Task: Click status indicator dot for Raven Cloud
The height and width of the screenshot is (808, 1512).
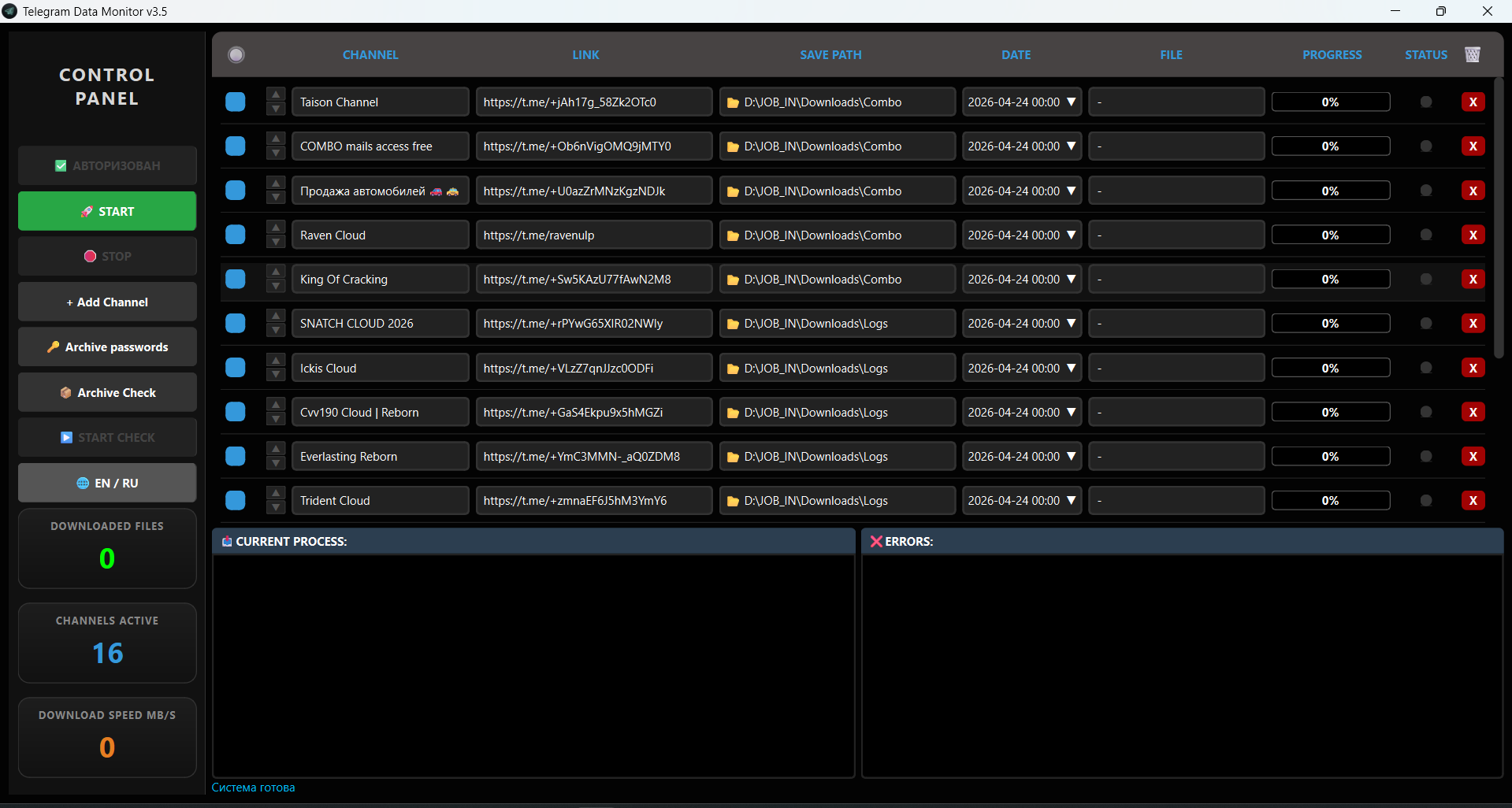Action: tap(1425, 235)
